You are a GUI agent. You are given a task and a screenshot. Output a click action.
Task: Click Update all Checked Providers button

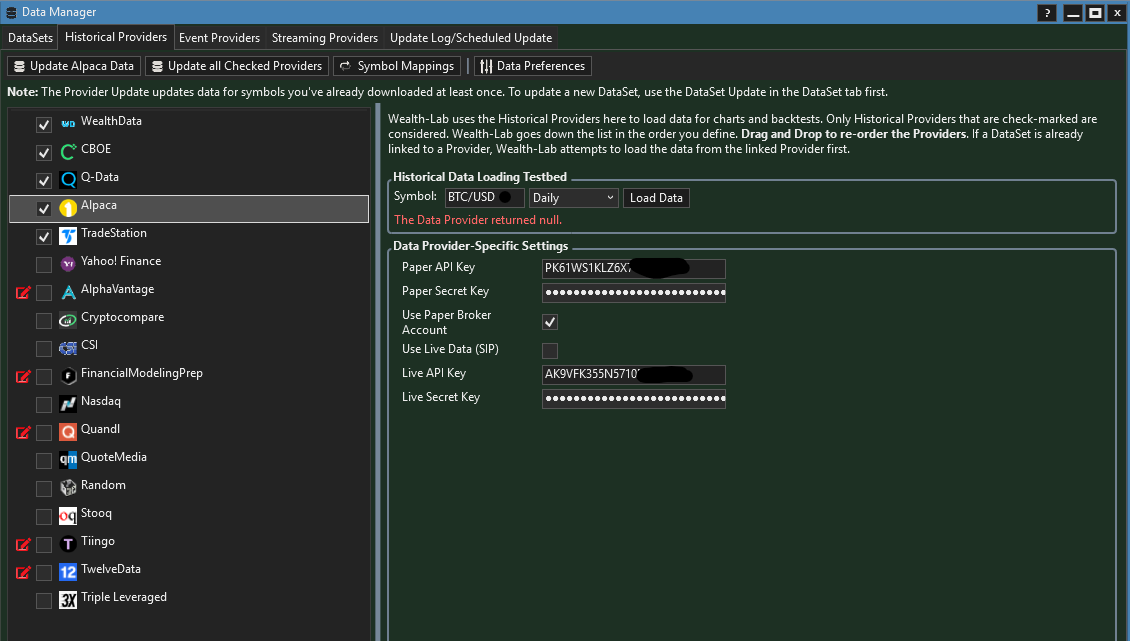click(x=237, y=66)
